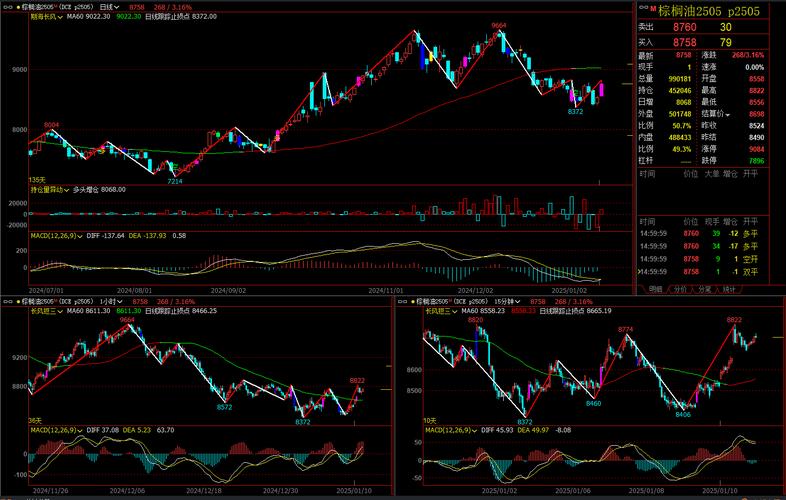Click the link icon in 15-minute chart header
This screenshot has width=786, height=500.
coord(403,301)
